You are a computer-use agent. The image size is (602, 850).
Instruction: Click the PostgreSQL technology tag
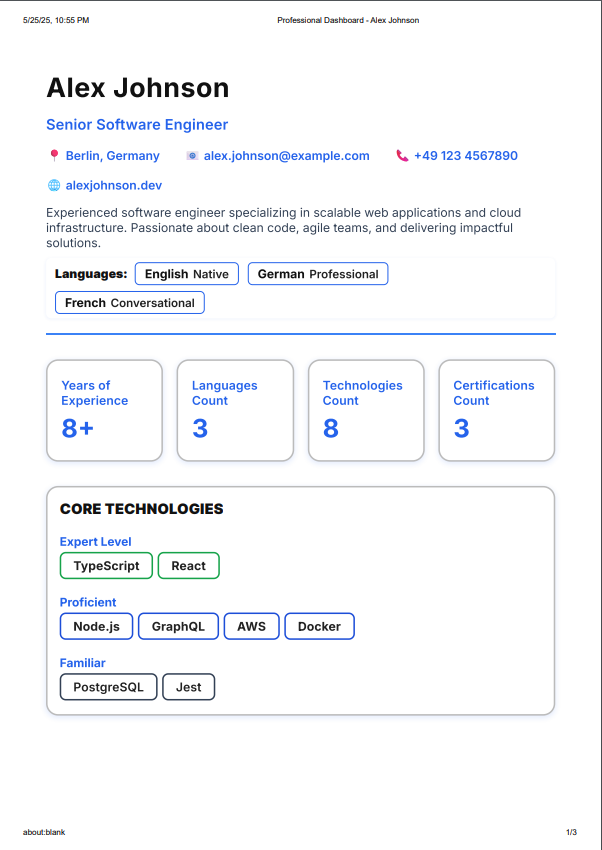(108, 687)
